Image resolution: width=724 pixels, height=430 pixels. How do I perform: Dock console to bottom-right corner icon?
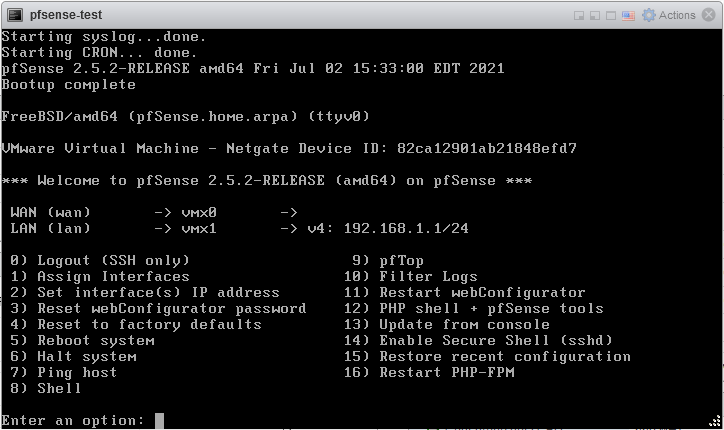pyautogui.click(x=579, y=15)
